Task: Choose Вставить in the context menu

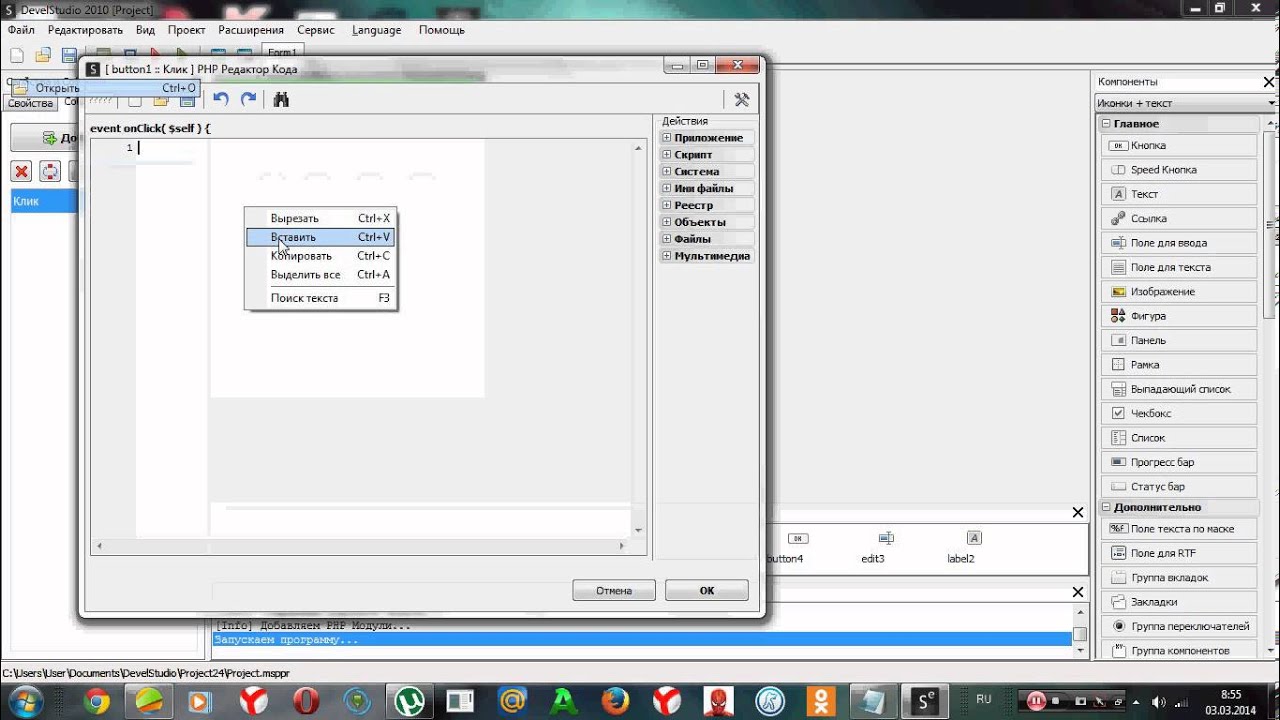Action: point(320,237)
